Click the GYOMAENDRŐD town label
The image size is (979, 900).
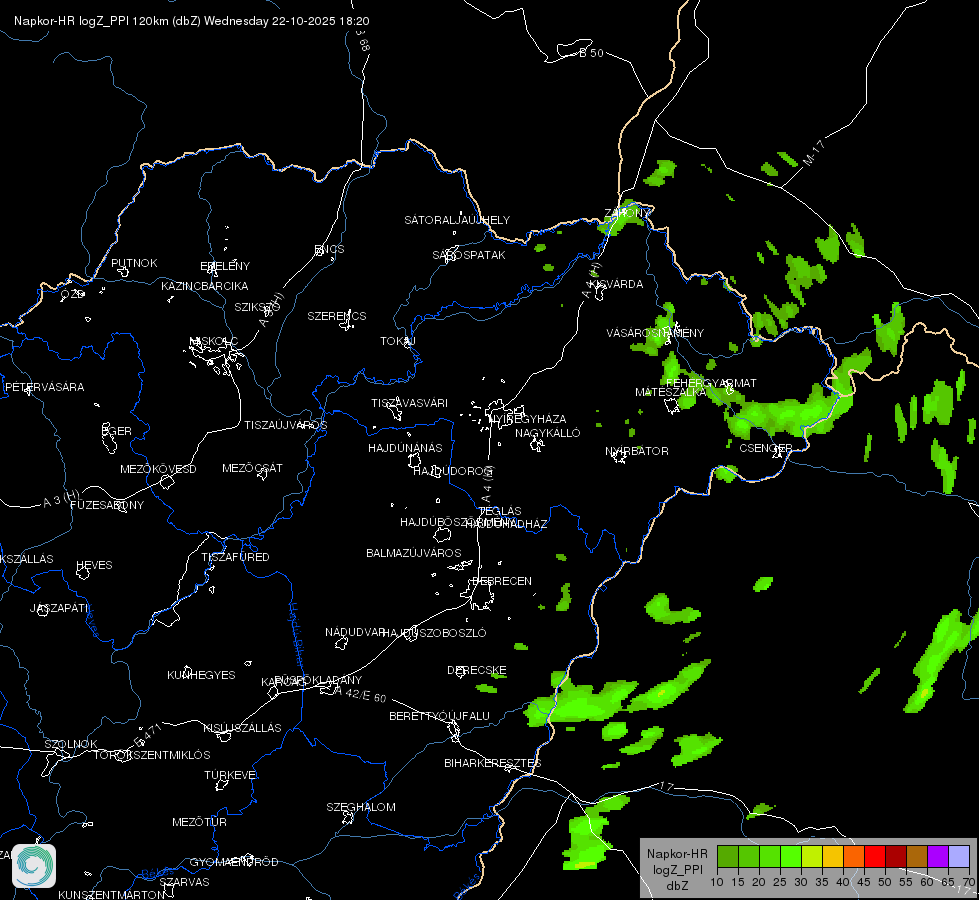[234, 862]
